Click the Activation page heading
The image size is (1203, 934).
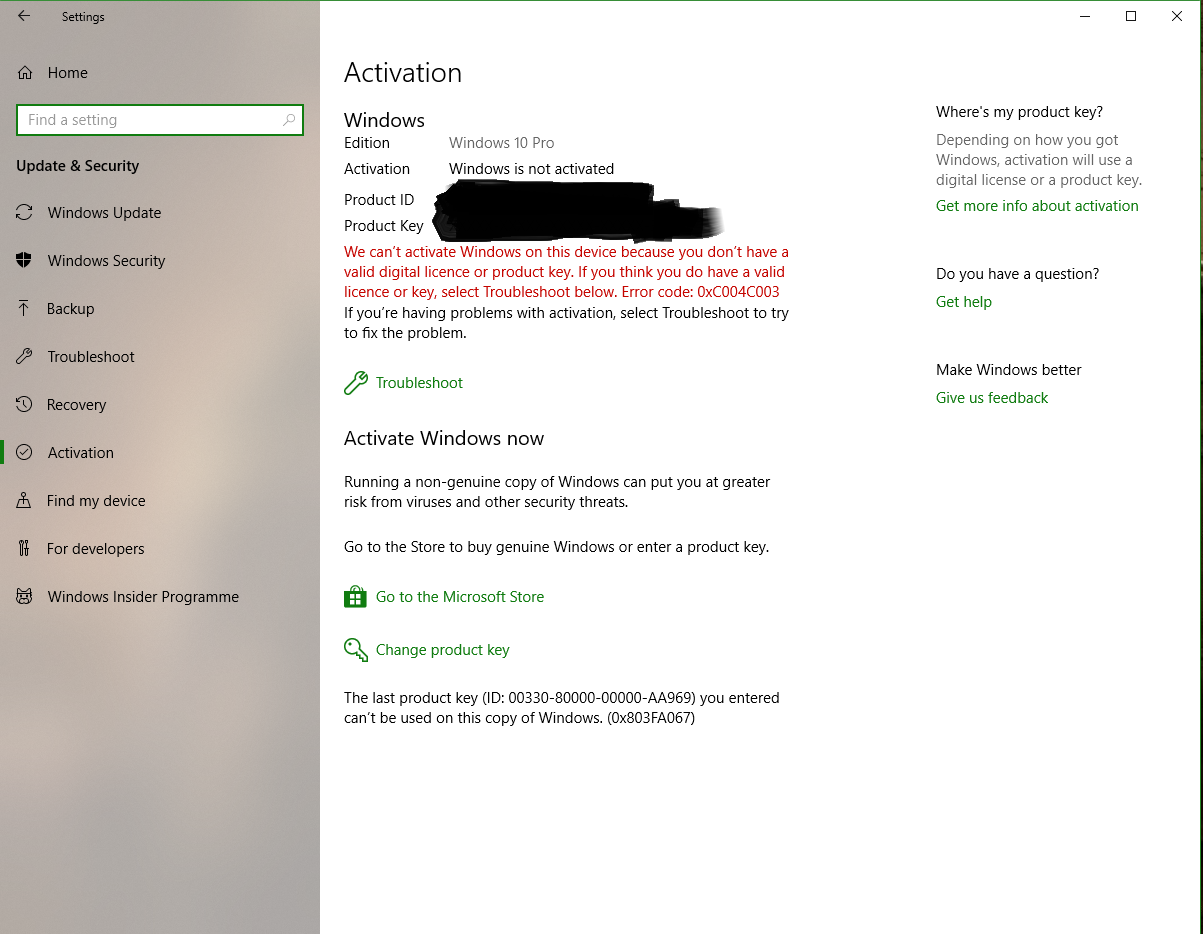[x=403, y=73]
